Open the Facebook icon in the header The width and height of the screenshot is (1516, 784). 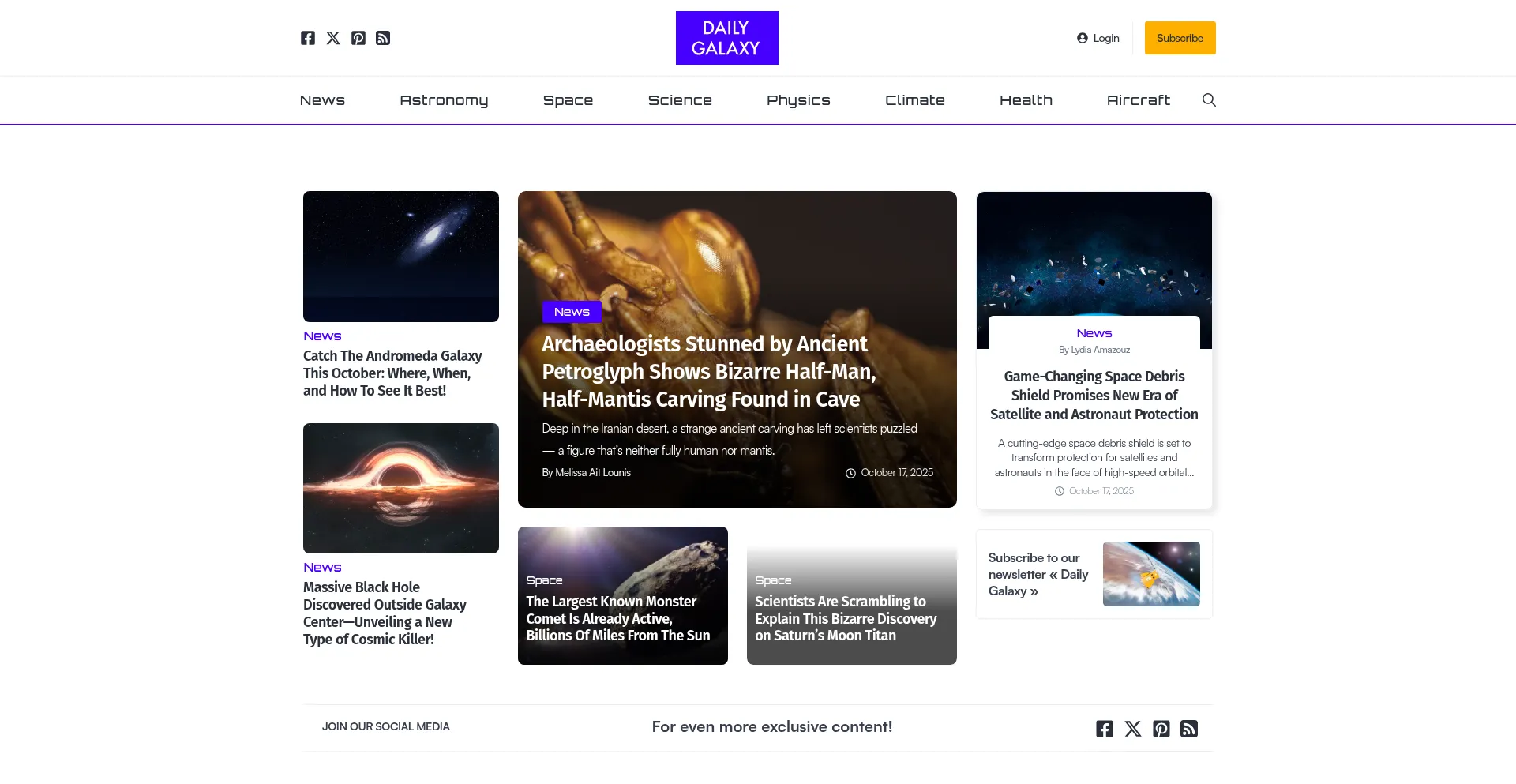click(x=308, y=38)
